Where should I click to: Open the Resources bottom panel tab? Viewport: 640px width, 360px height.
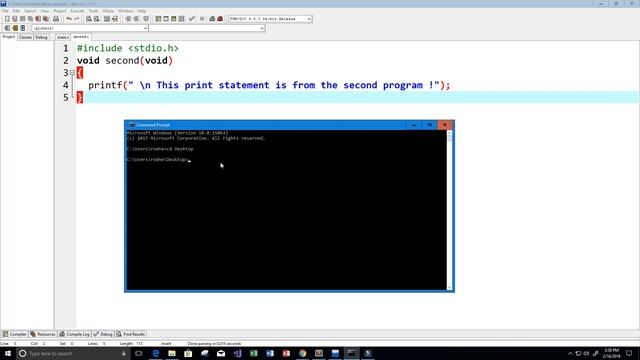click(43, 334)
